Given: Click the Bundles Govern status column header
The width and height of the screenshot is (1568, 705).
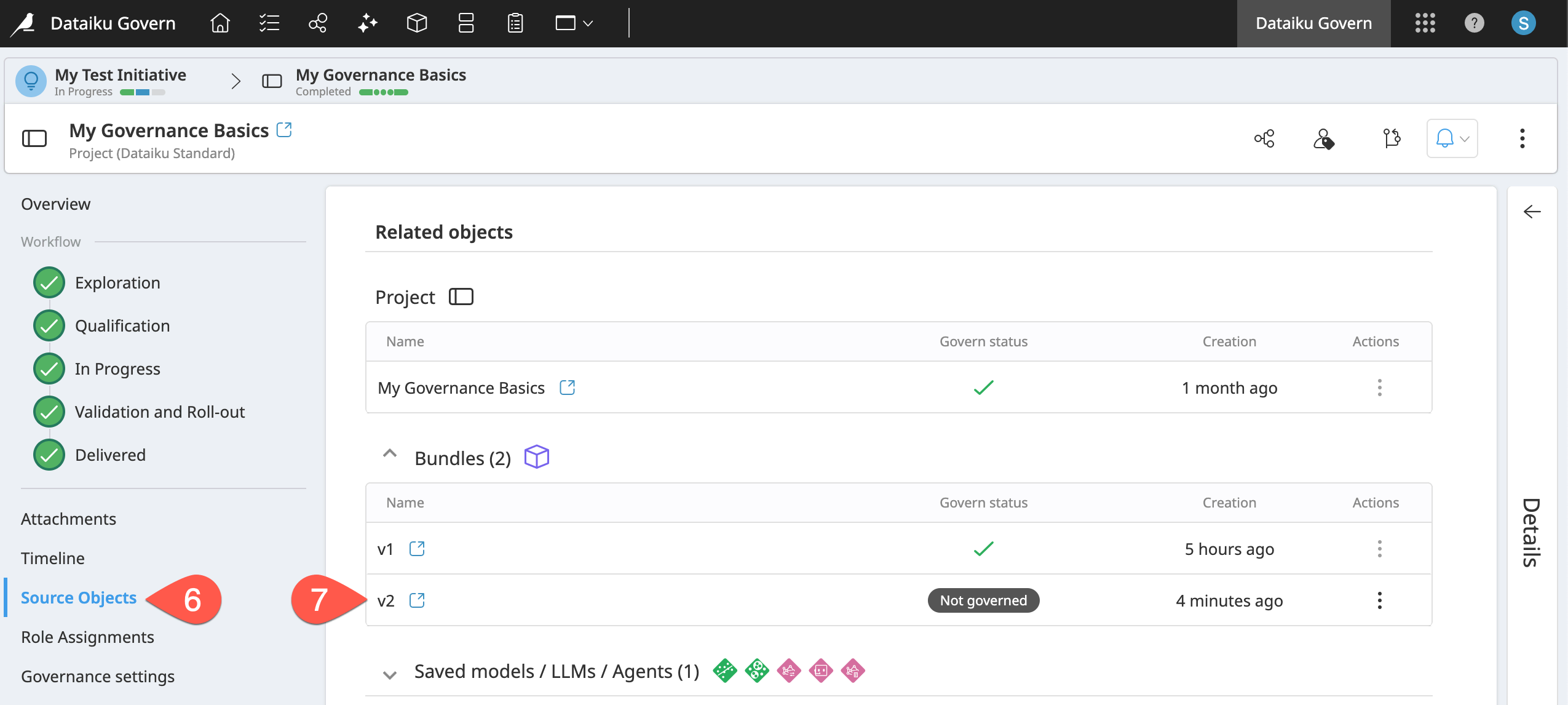Looking at the screenshot, I should tap(983, 503).
